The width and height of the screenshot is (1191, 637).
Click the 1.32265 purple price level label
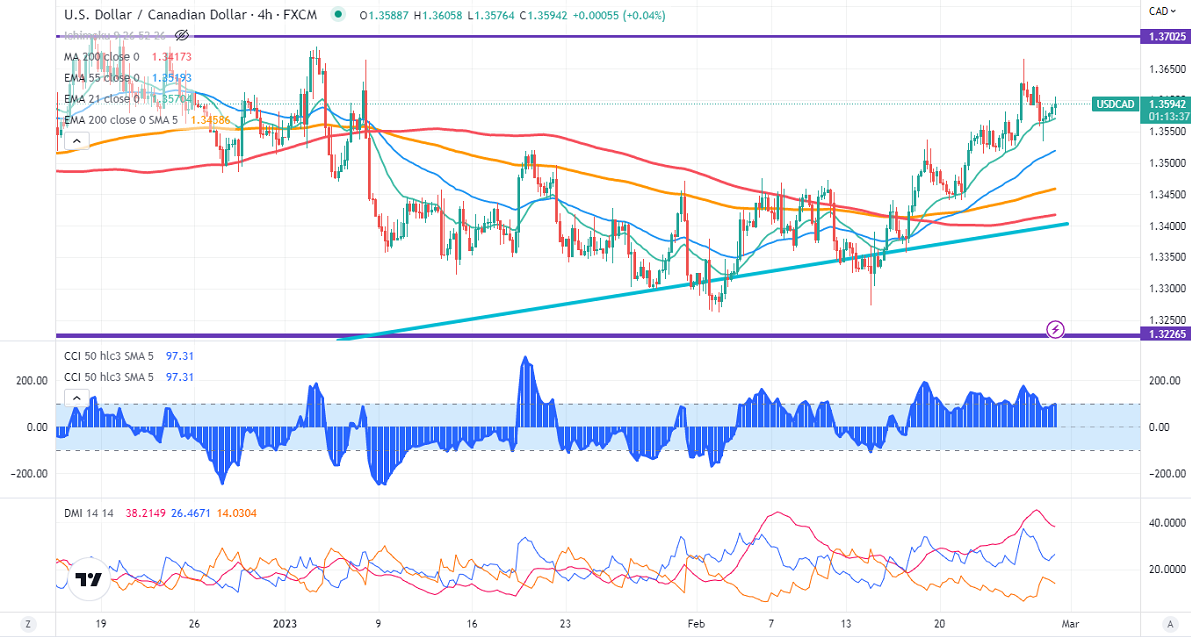(1165, 334)
